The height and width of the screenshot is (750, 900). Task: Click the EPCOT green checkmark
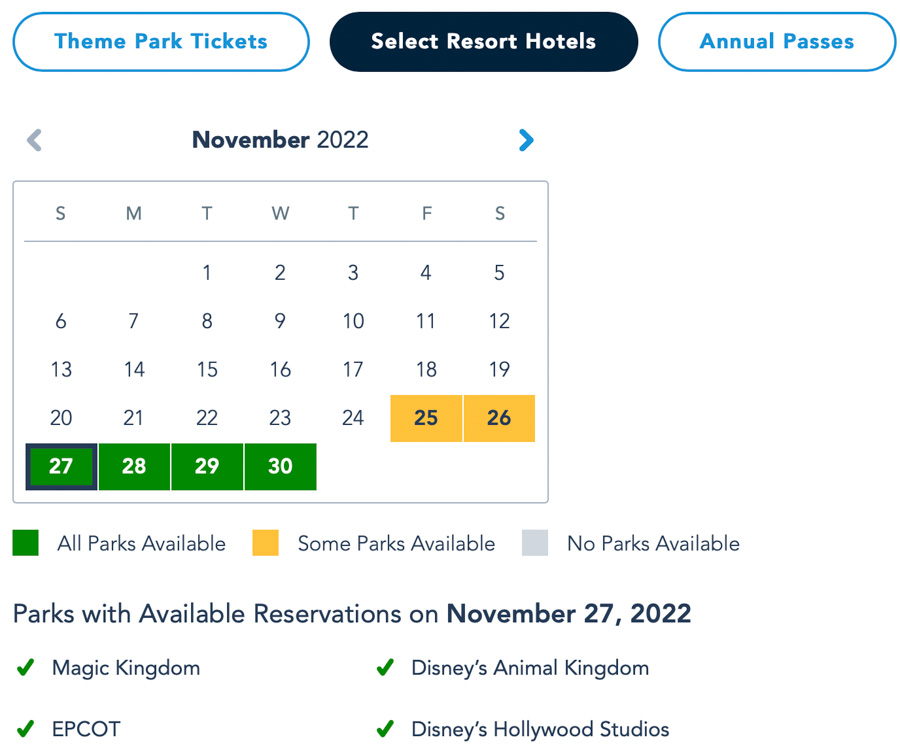coord(26,729)
